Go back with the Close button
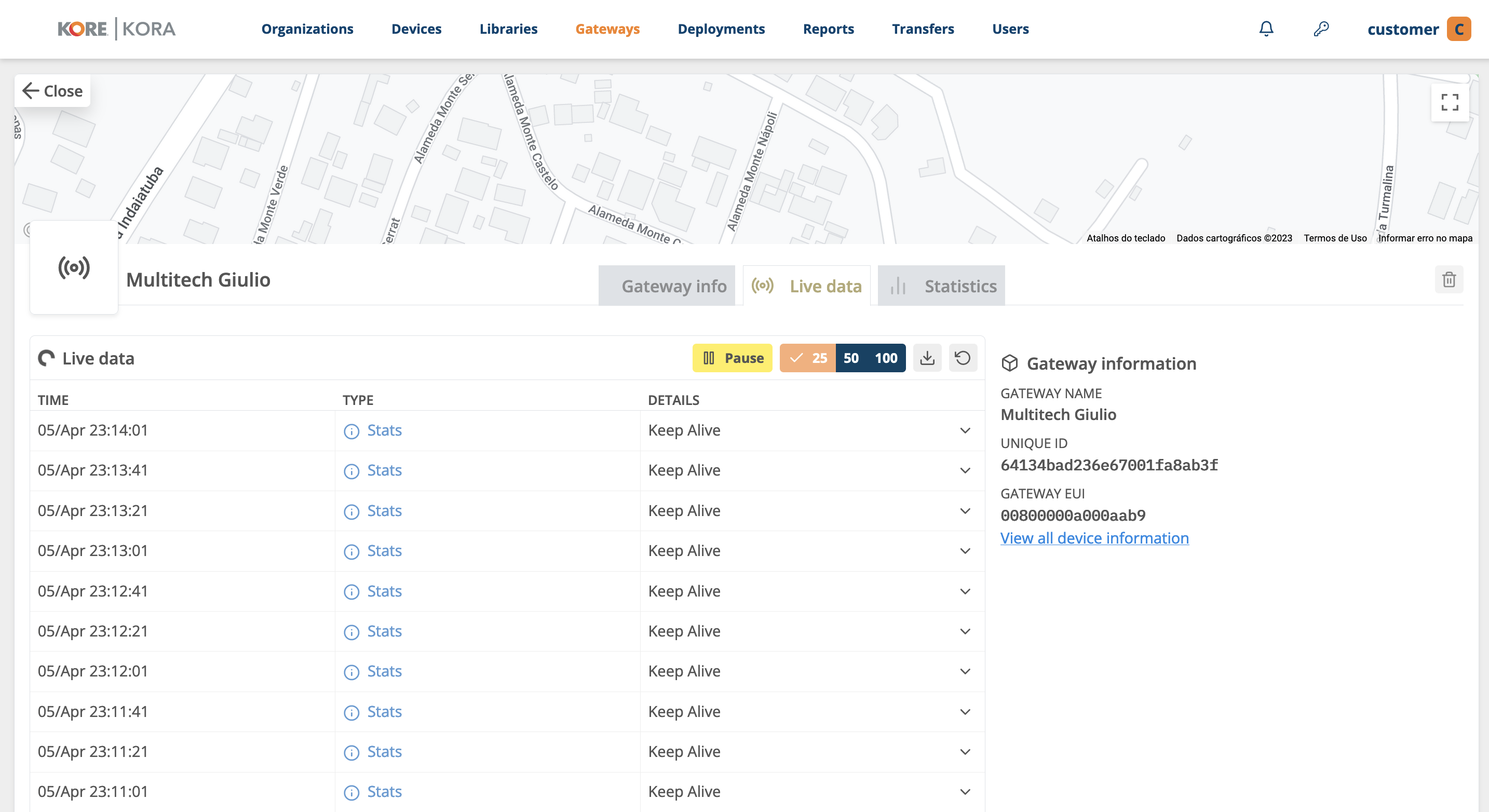The height and width of the screenshot is (812, 1489). point(52,91)
